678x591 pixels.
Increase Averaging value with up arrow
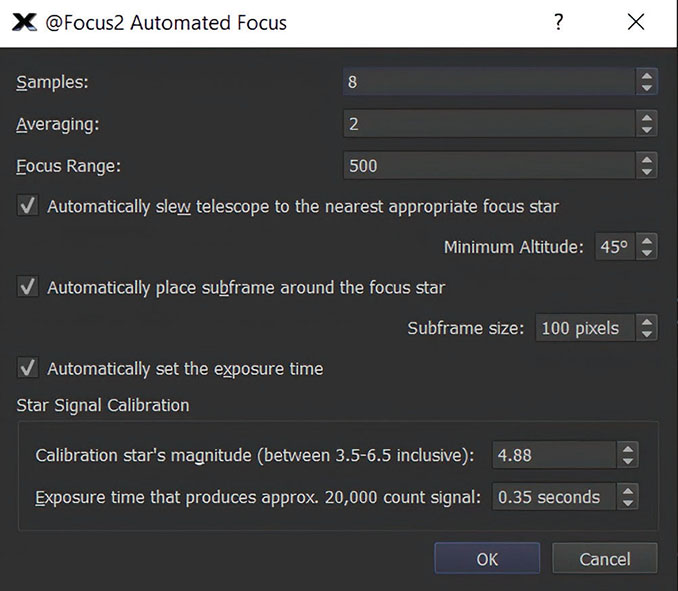(x=647, y=118)
